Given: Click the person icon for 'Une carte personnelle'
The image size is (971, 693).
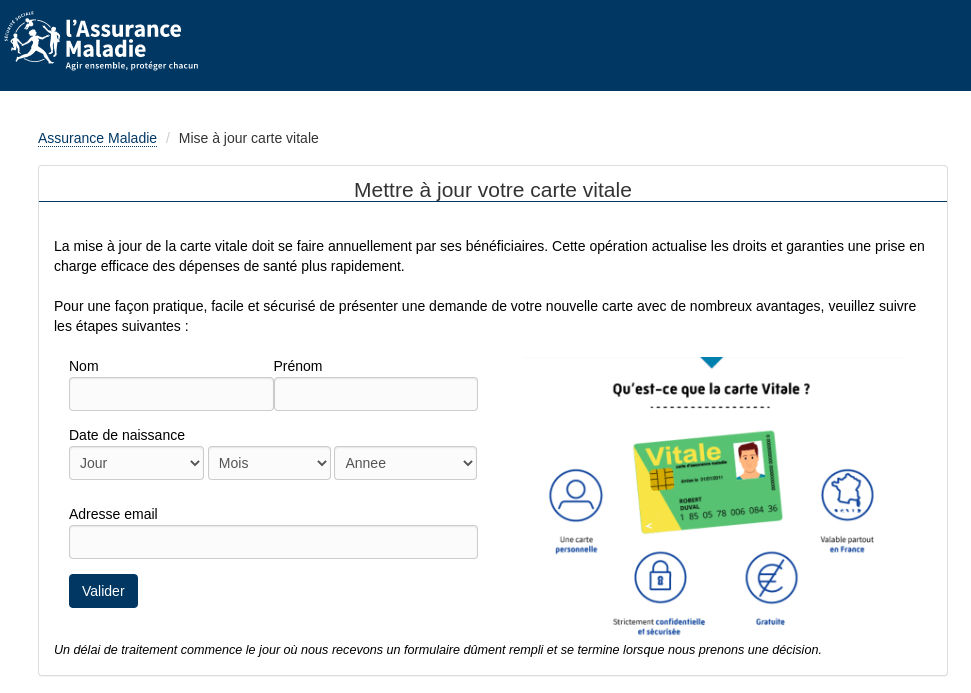Looking at the screenshot, I should pyautogui.click(x=576, y=495).
